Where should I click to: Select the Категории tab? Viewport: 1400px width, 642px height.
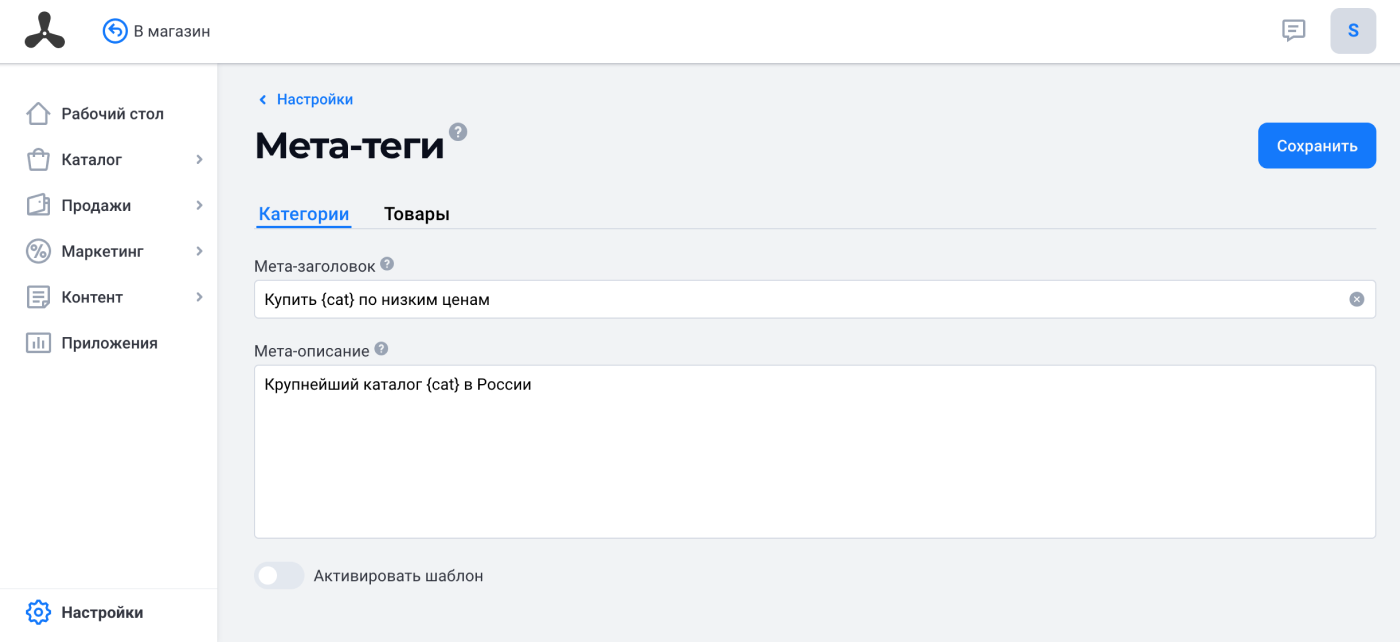pos(304,214)
